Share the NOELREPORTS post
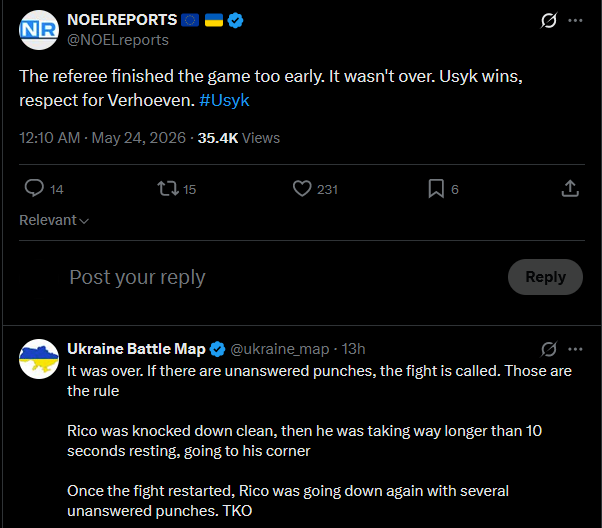The image size is (602, 528). tap(570, 189)
